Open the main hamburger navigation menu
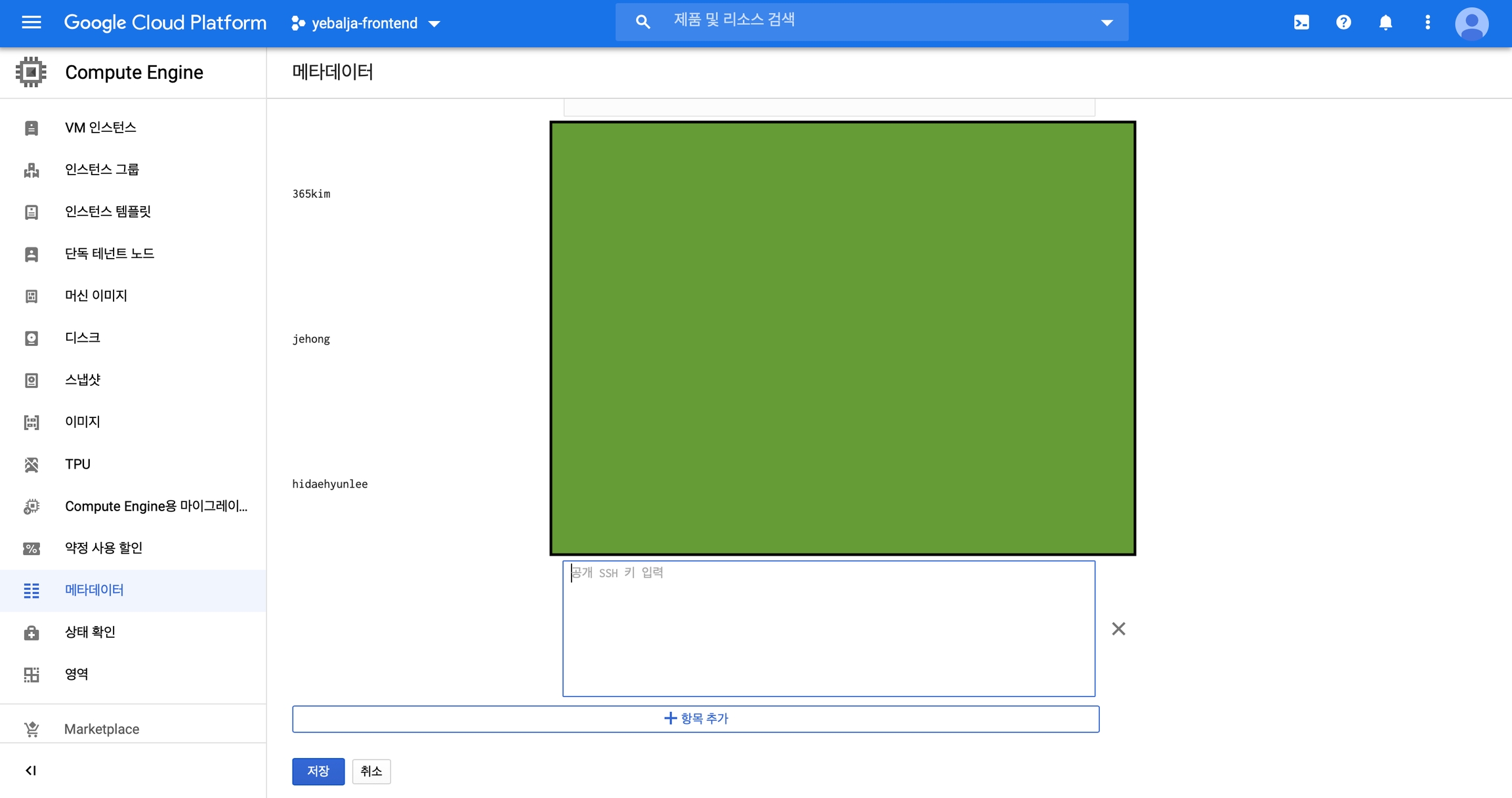1512x798 pixels. [x=31, y=23]
